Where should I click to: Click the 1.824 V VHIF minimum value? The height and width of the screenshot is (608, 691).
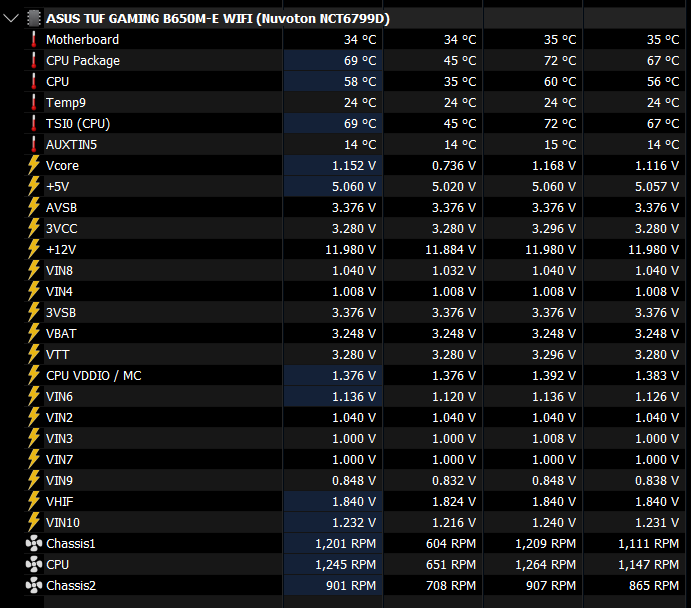pos(454,501)
